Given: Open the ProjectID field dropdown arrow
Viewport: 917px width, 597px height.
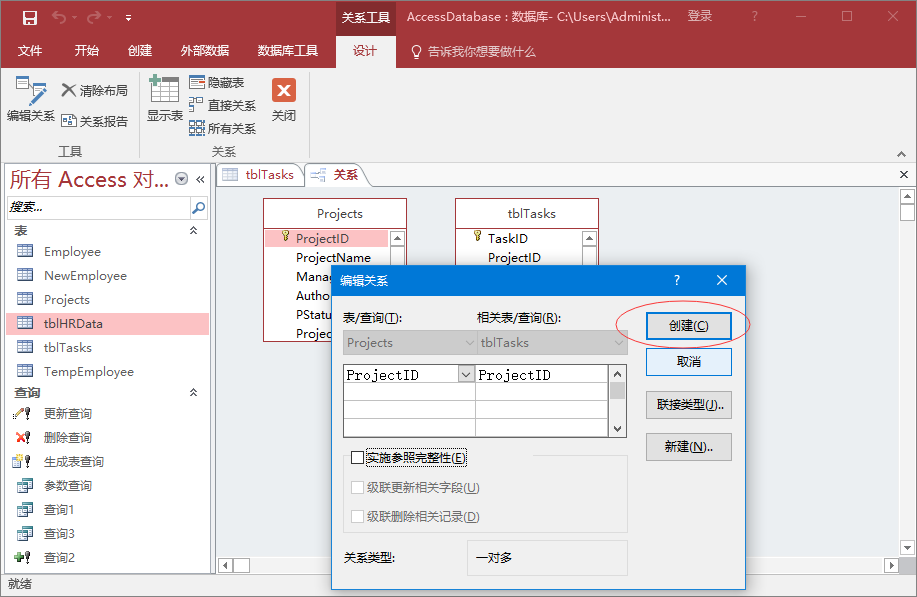Looking at the screenshot, I should 465,375.
